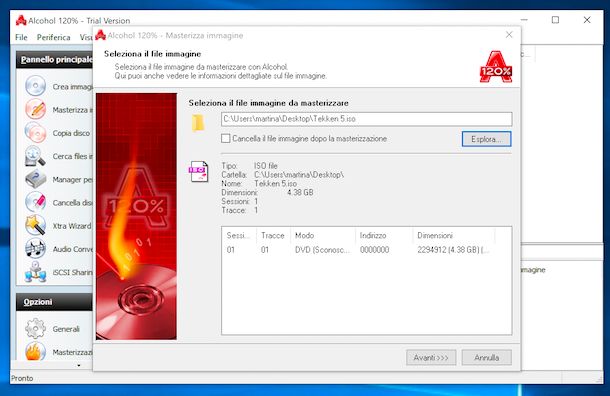Screen dimensions: 610x396
Task: Click the ISO file type icon
Action: coord(199,172)
